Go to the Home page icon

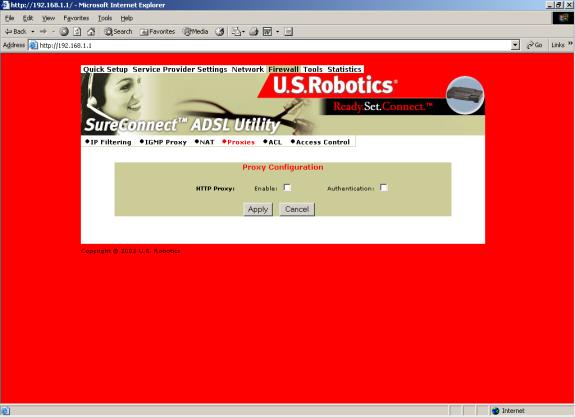point(91,32)
